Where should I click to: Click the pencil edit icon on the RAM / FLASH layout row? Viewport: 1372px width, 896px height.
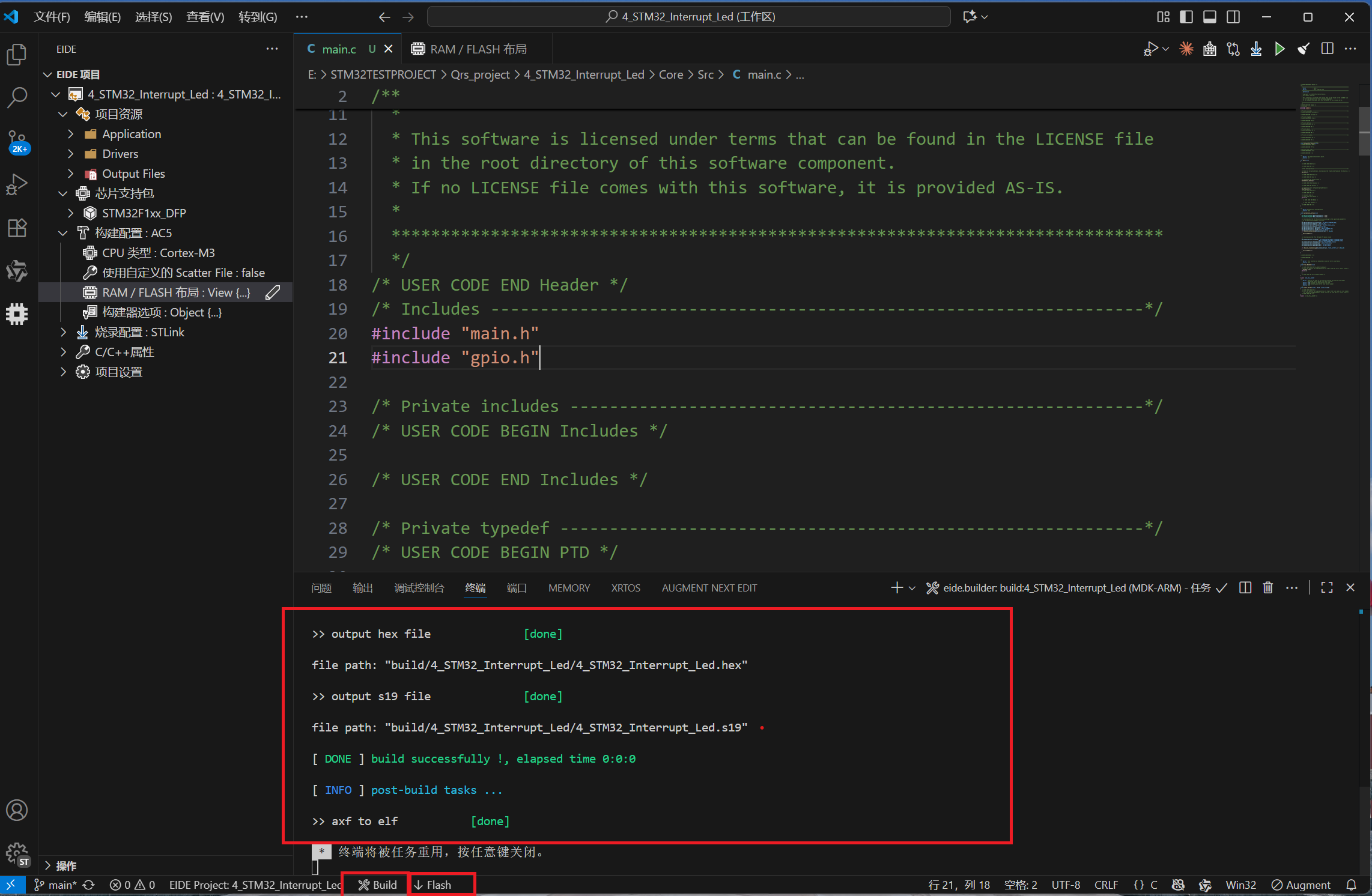(273, 292)
